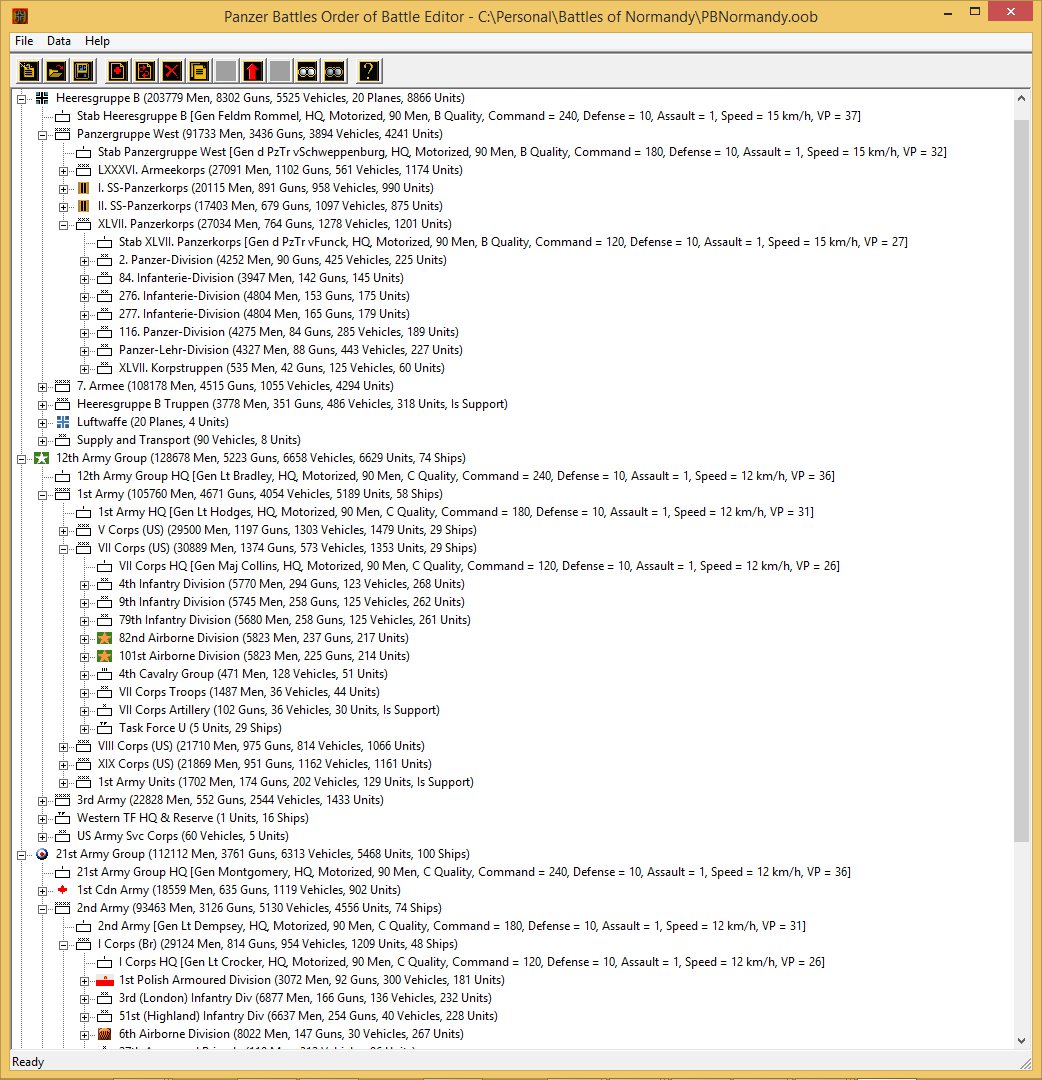
Task: Click the 1st Cdn Army maple leaf icon
Action: click(x=63, y=890)
